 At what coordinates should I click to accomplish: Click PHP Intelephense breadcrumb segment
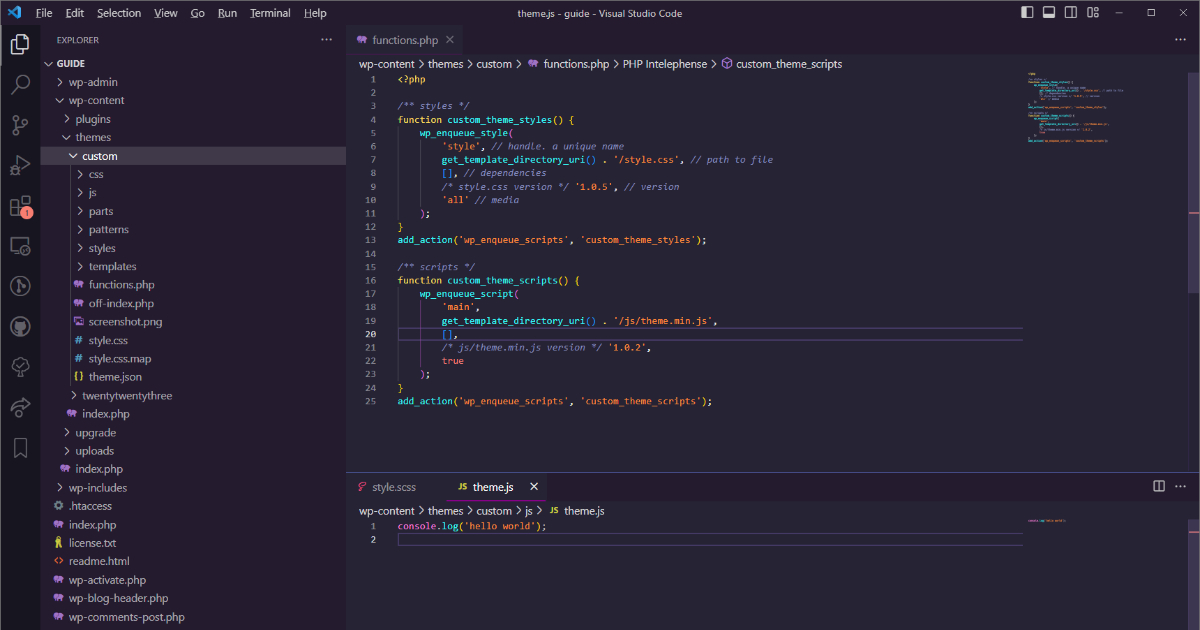click(664, 64)
